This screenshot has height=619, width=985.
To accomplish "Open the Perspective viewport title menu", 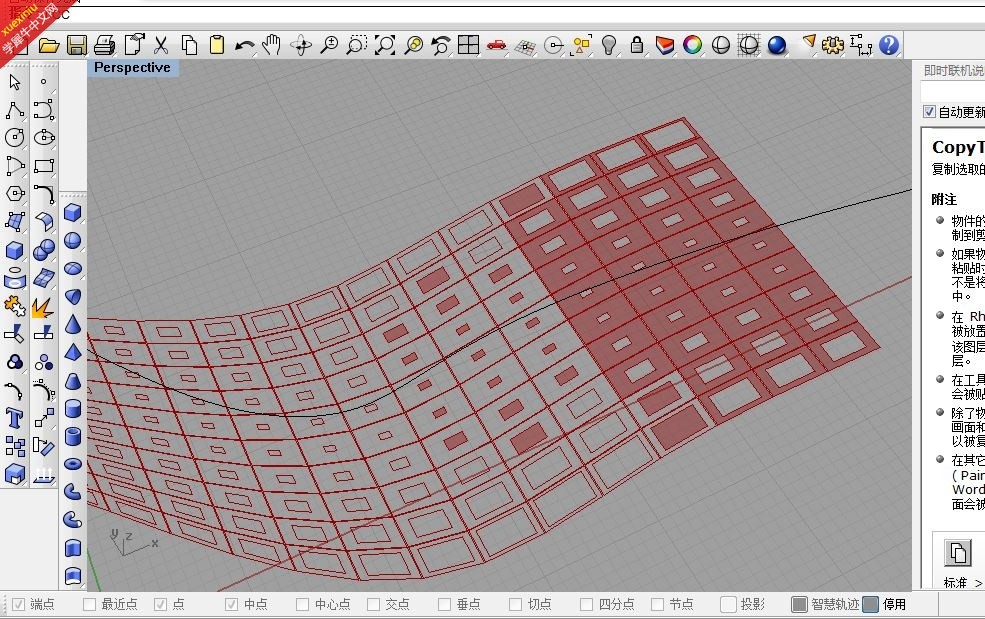I will 133,68.
